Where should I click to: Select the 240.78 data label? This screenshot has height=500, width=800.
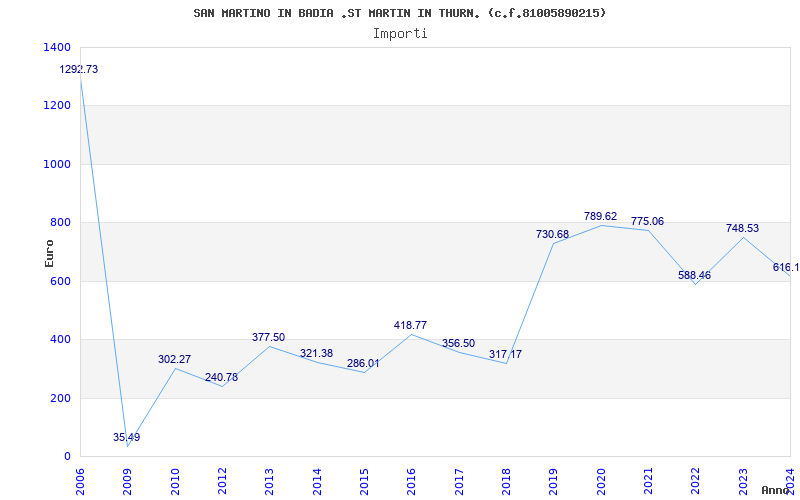221,378
